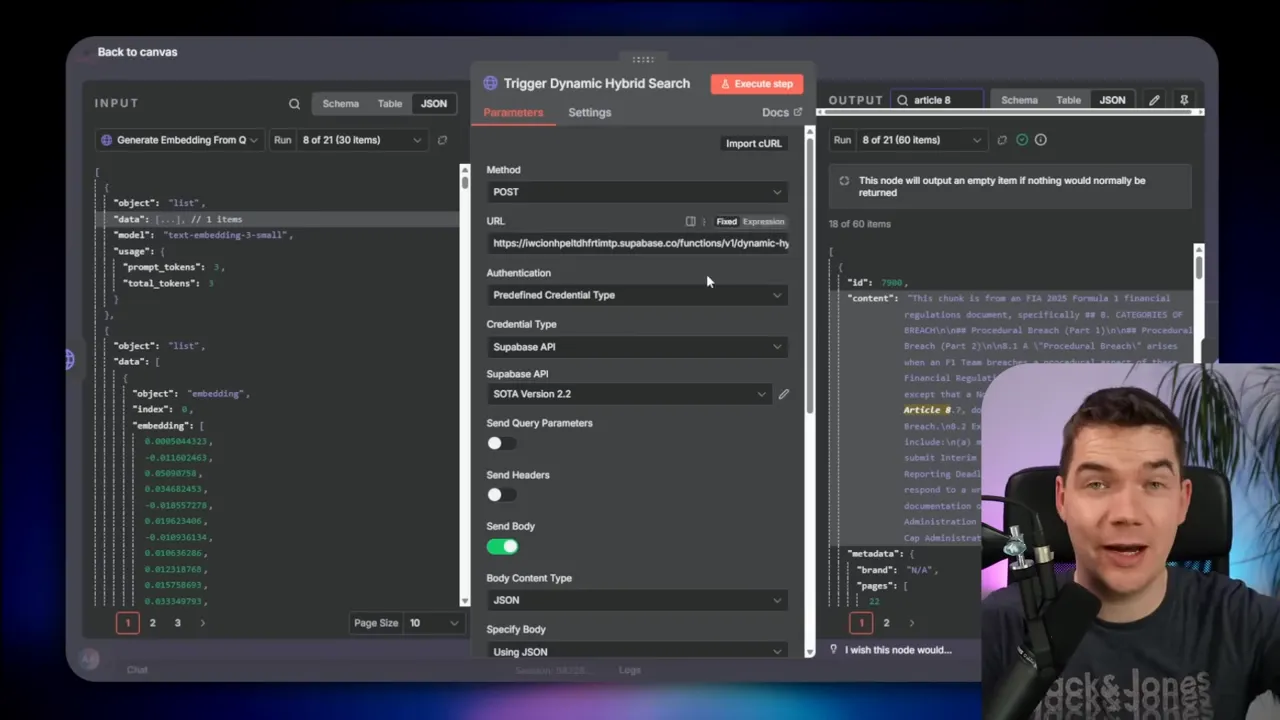Open the Method dropdown showing POST
1280x720 pixels.
637,191
